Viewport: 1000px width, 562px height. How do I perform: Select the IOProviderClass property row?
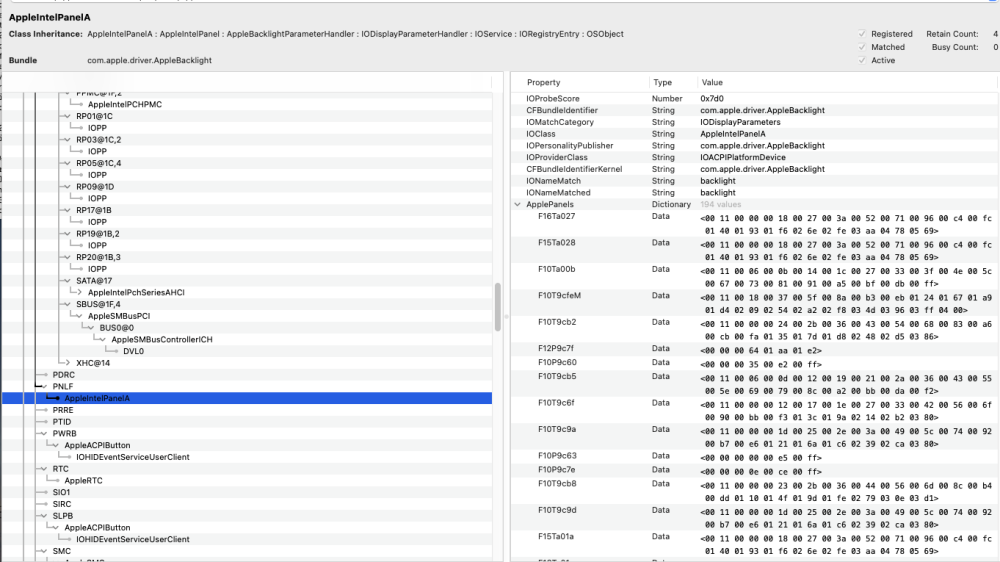pos(754,158)
